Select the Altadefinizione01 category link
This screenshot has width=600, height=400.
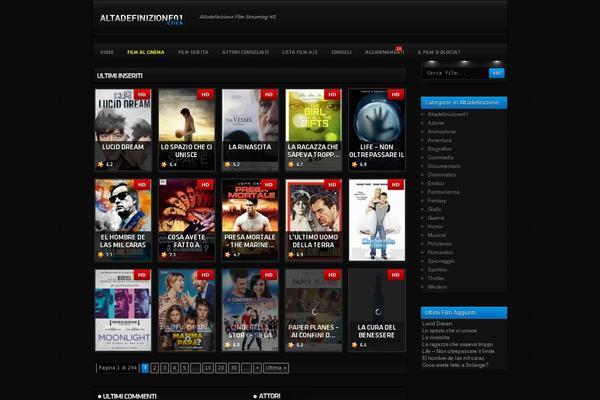448,114
